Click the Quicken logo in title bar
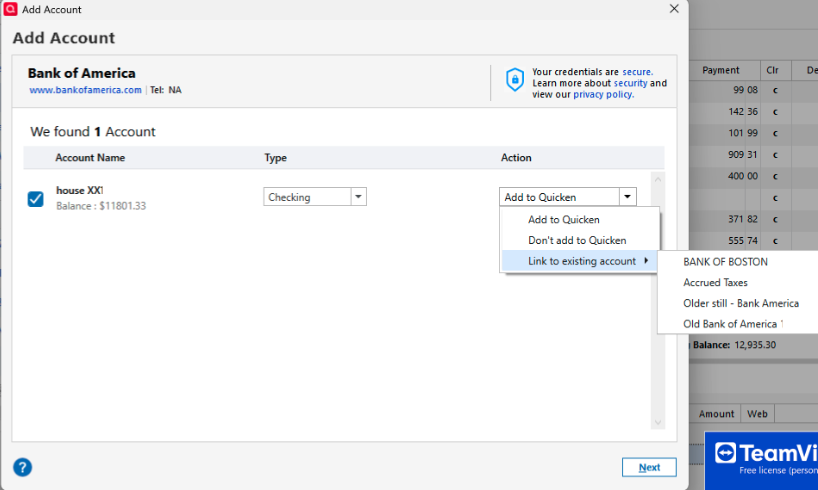 click(10, 9)
